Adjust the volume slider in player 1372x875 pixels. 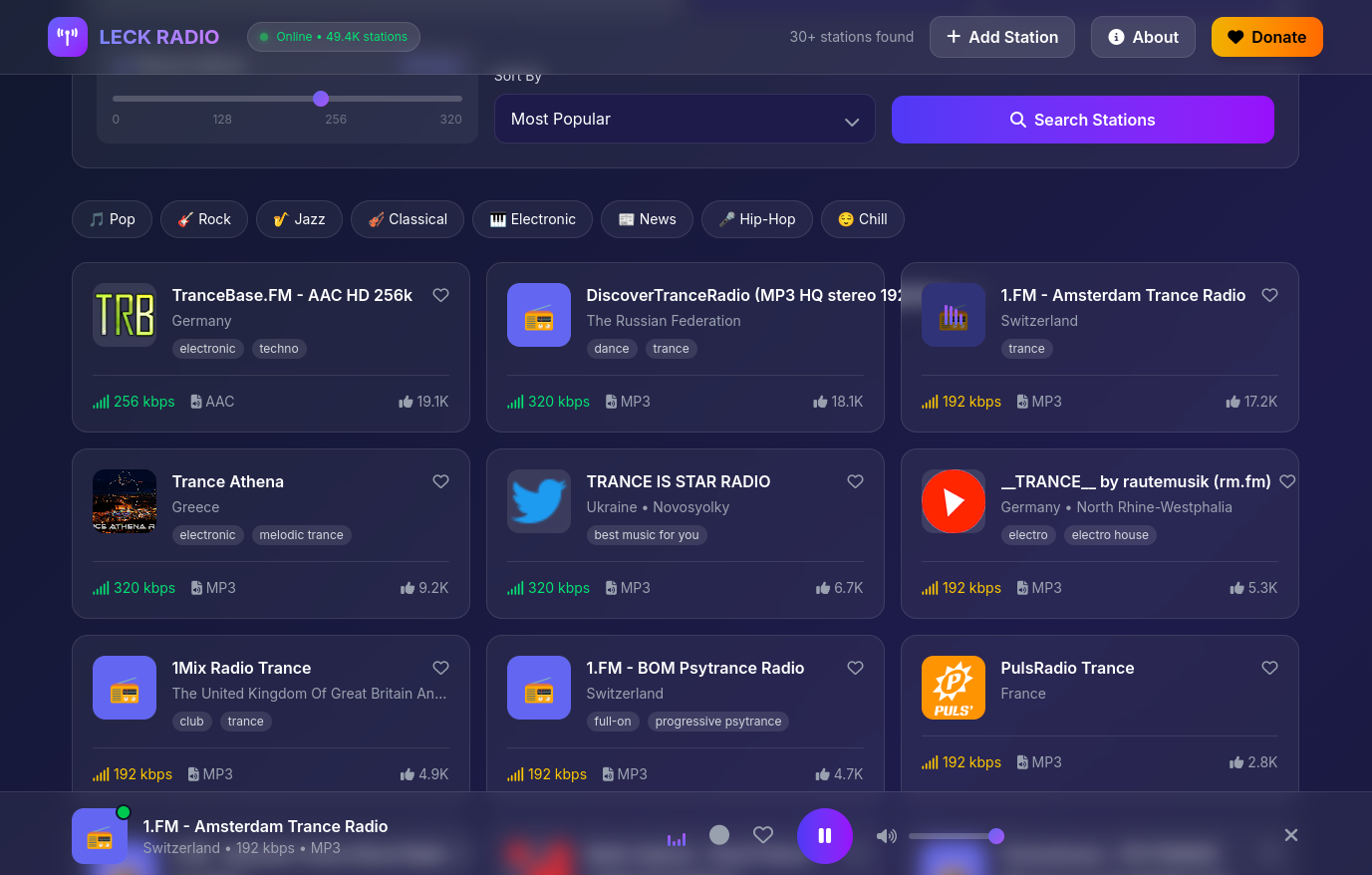point(956,836)
